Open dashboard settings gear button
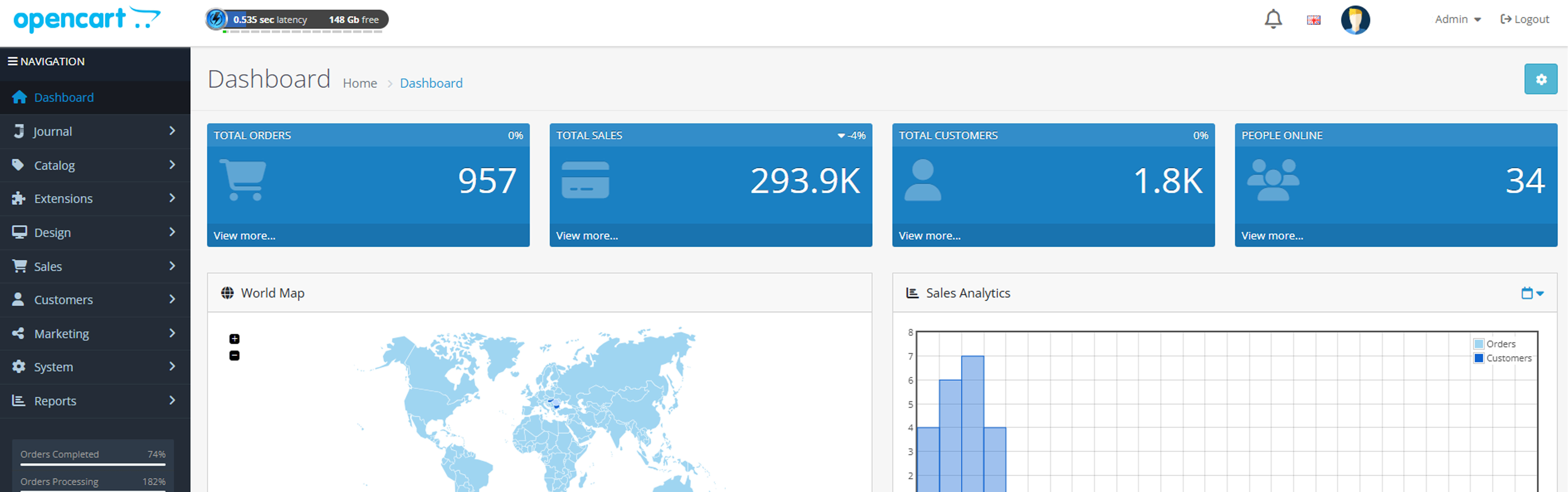Viewport: 1568px width, 492px height. [1541, 79]
